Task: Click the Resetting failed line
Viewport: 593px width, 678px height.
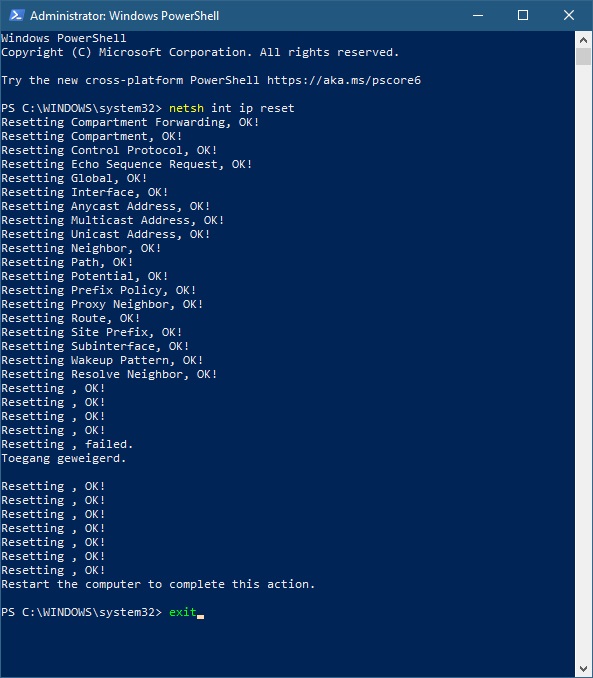Action: click(x=67, y=445)
